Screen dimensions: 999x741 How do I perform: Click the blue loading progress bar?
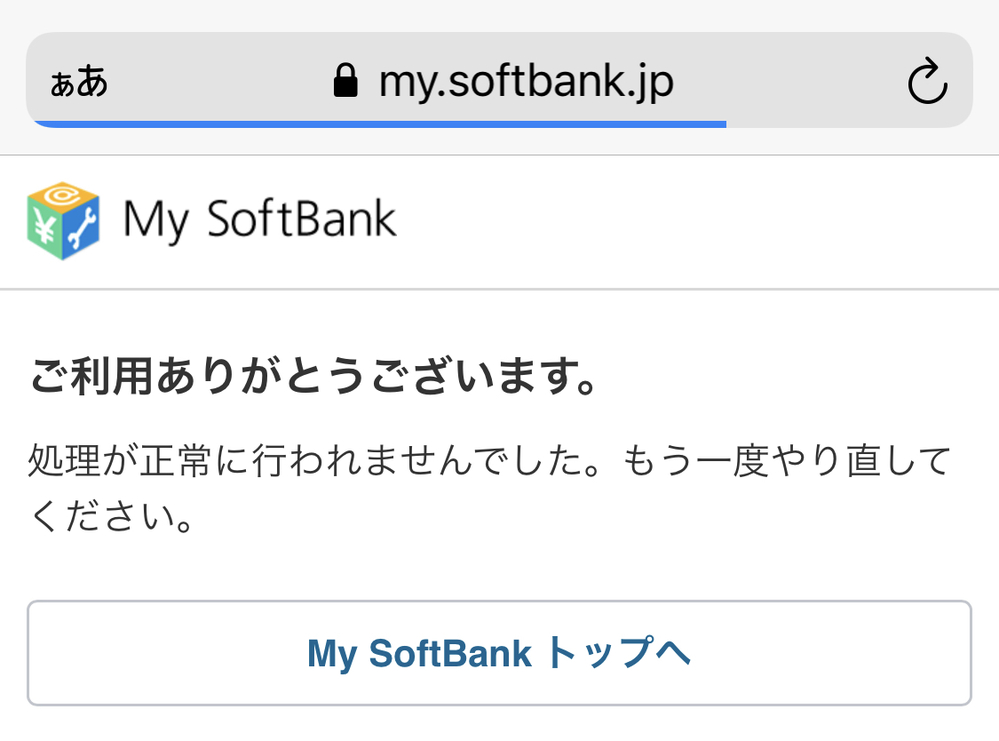[x=380, y=125]
